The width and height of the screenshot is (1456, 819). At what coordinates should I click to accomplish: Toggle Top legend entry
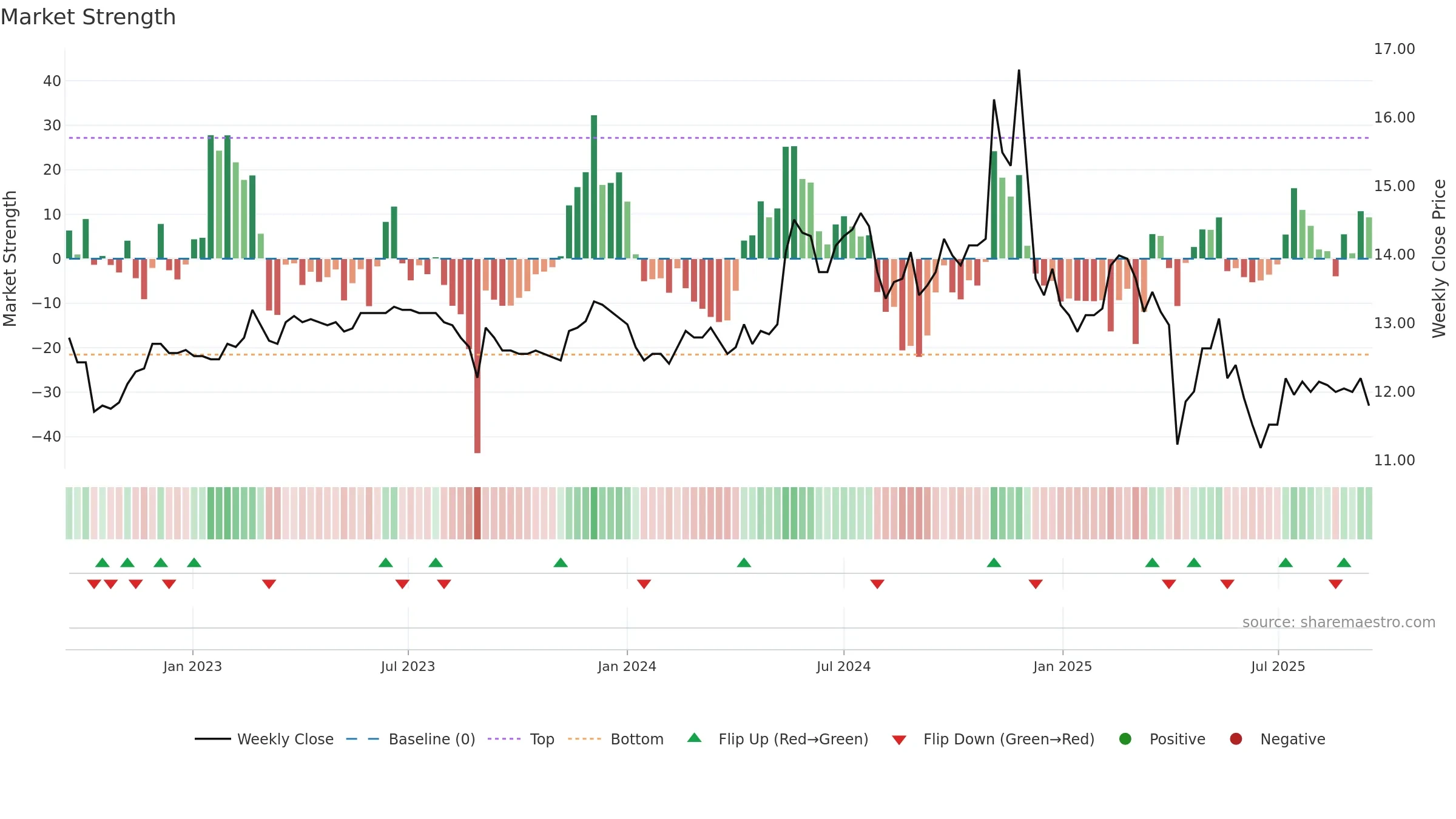(x=521, y=739)
